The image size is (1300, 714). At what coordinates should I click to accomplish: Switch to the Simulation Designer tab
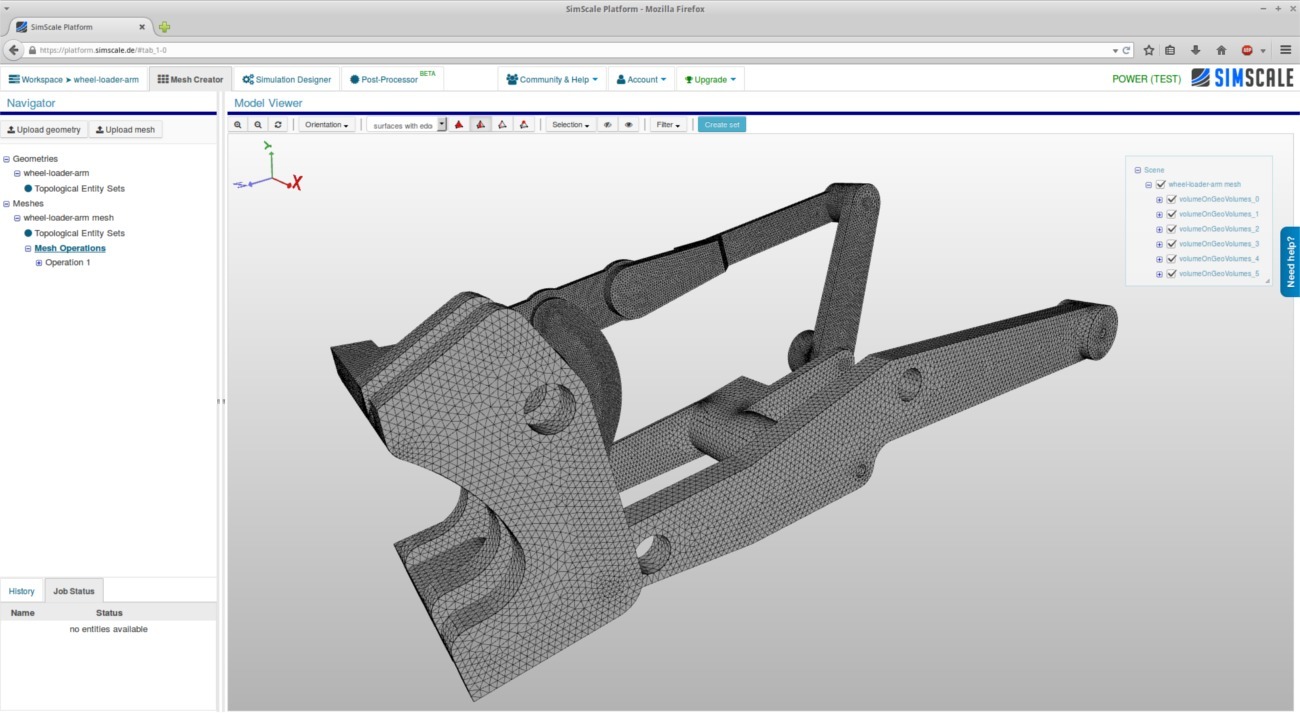pyautogui.click(x=287, y=79)
